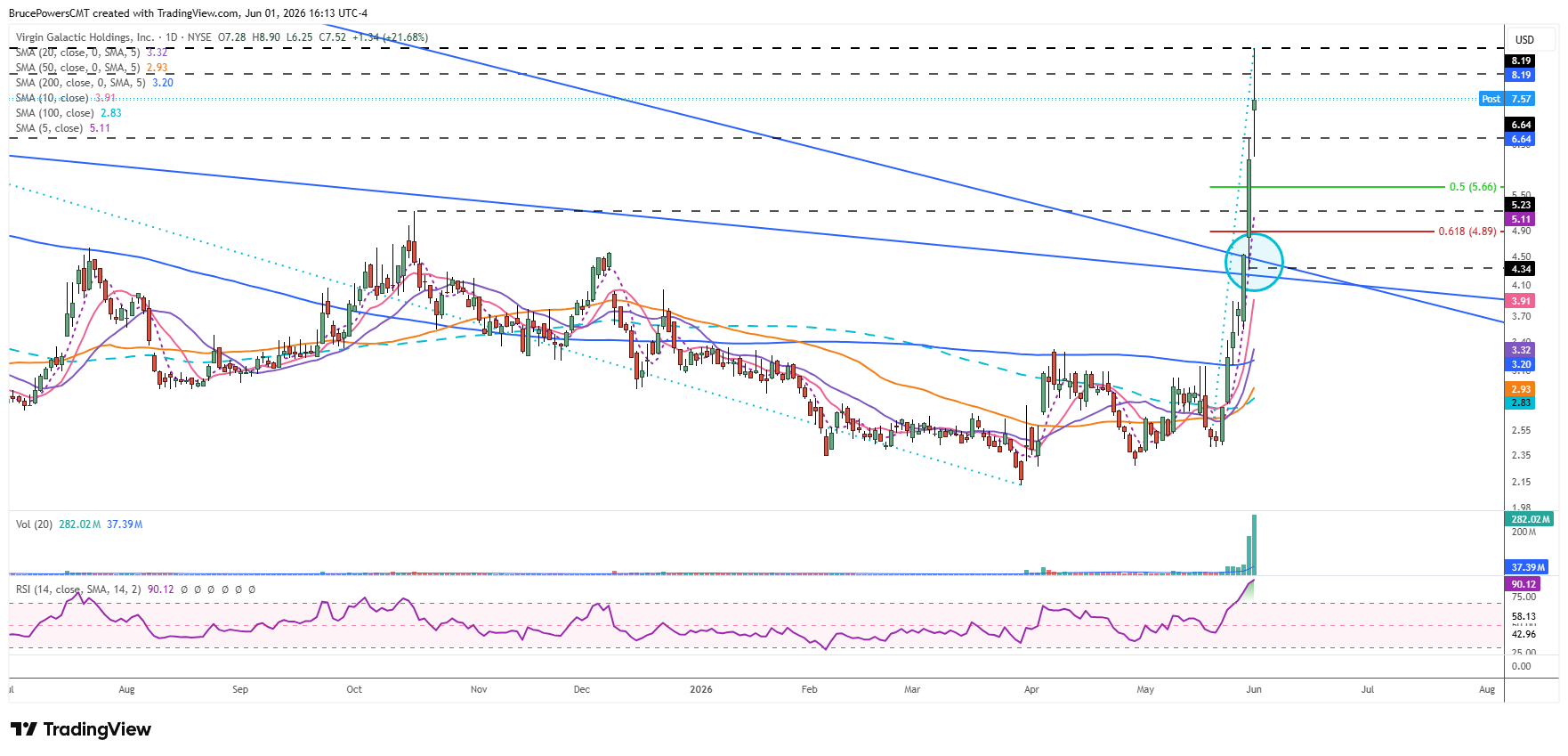The image size is (1568, 756).
Task: Select the 4.34 price axis label
Action: (x=1521, y=269)
